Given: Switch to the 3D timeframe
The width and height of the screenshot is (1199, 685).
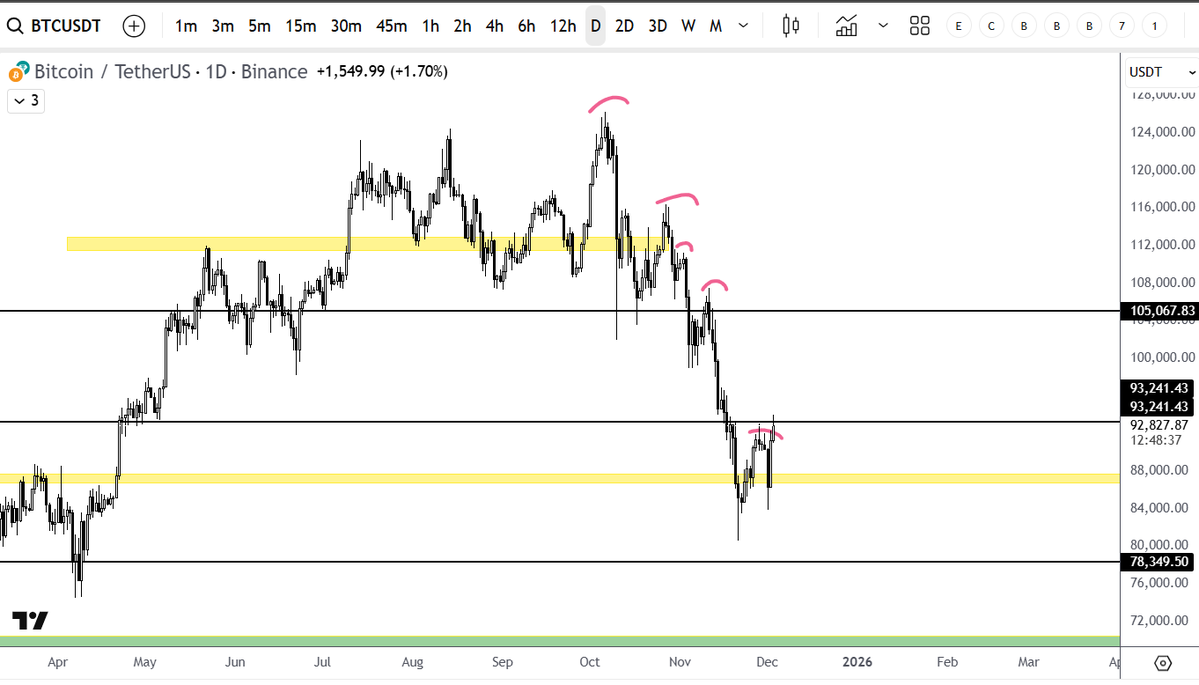Looking at the screenshot, I should 657,26.
